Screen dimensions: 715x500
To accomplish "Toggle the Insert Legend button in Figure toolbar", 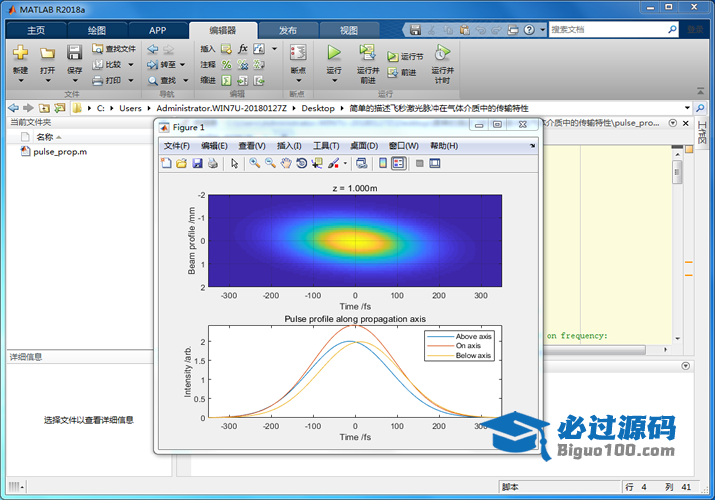I will coord(398,163).
